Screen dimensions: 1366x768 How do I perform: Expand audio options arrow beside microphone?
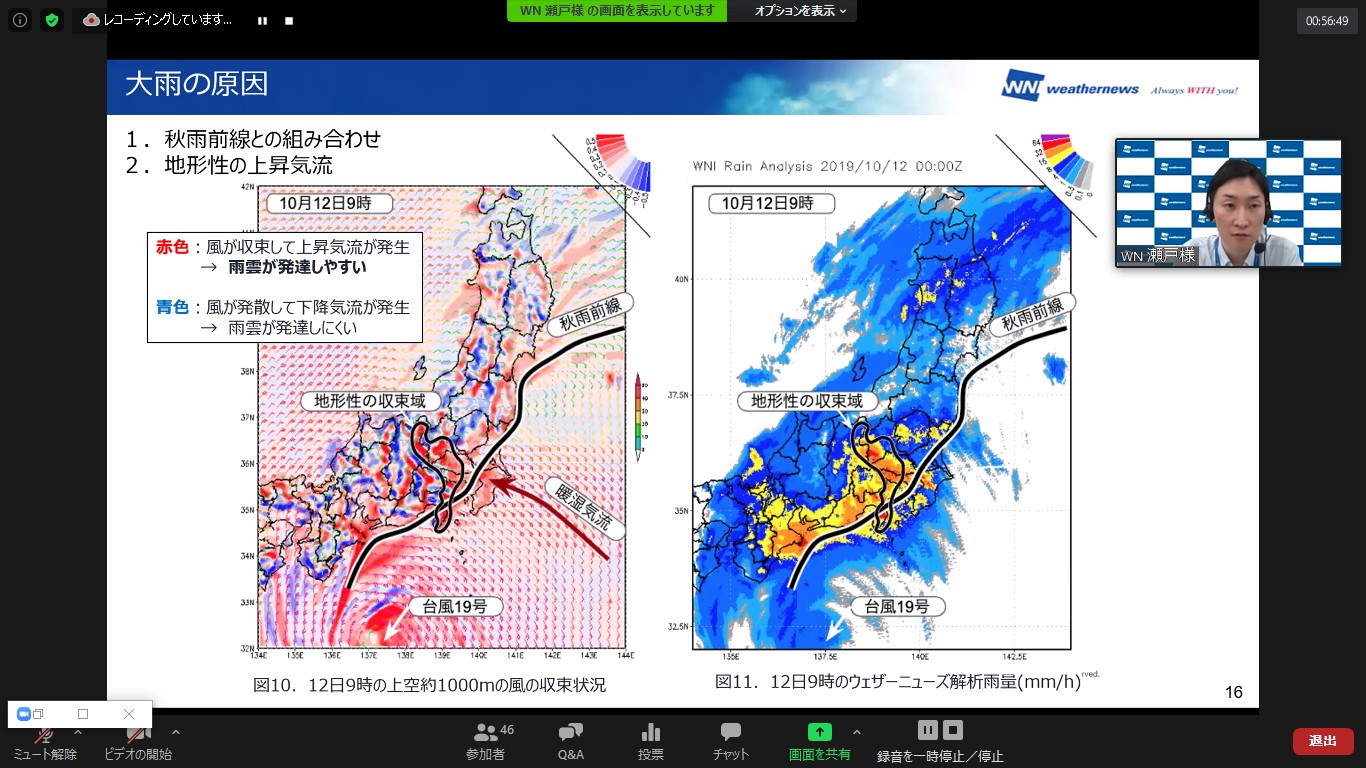pyautogui.click(x=78, y=732)
